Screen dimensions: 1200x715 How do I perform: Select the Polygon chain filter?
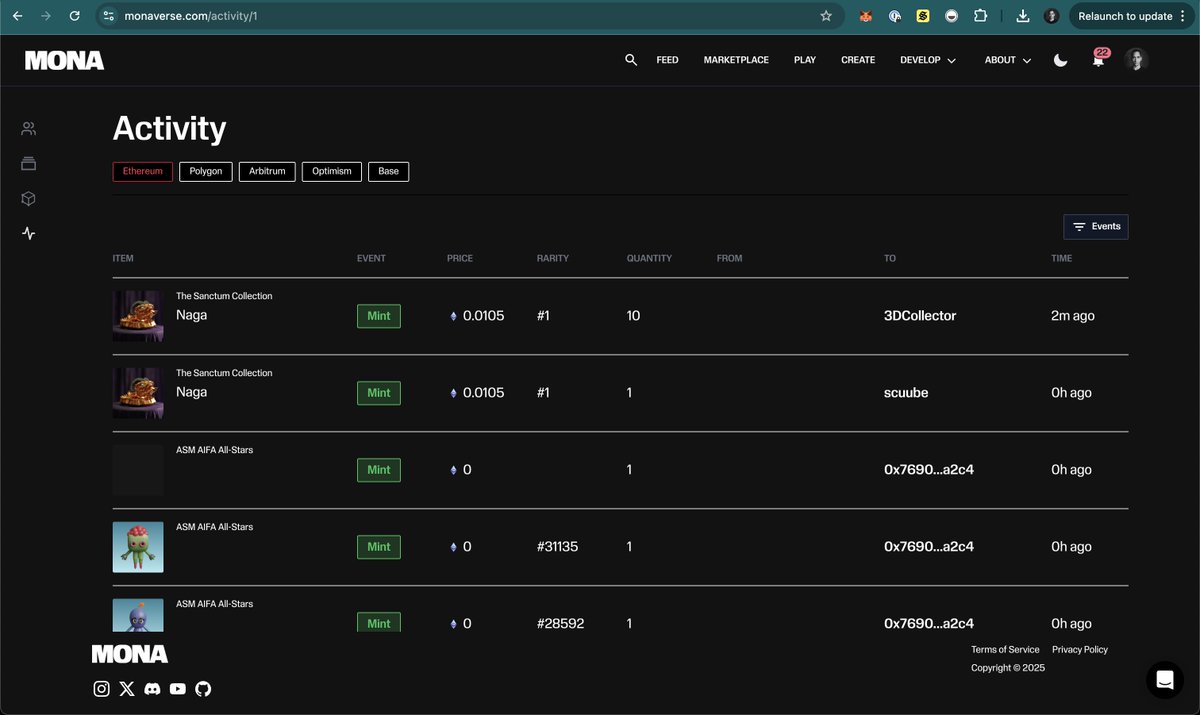click(x=206, y=171)
